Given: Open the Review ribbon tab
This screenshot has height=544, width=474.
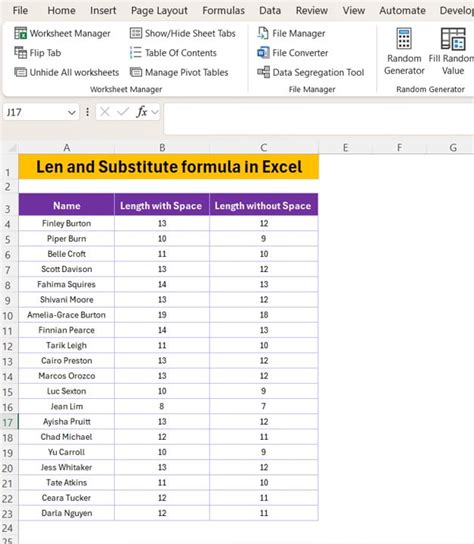Looking at the screenshot, I should coord(312,10).
